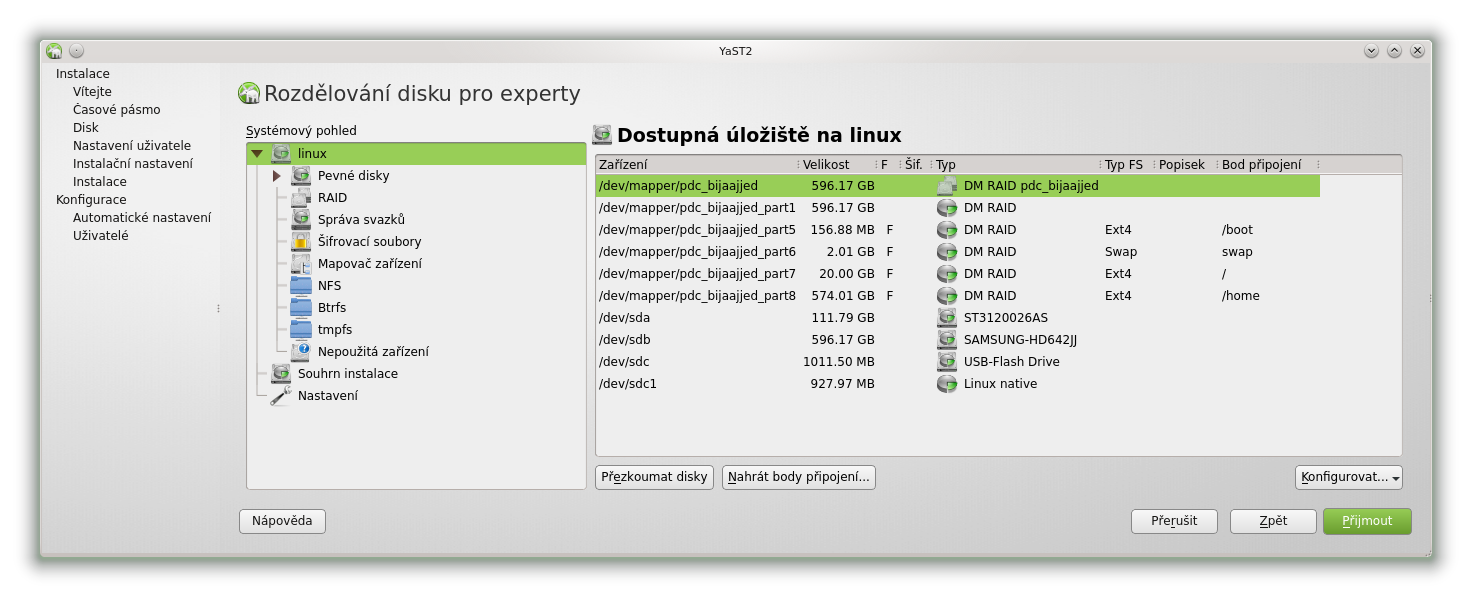Click Uživatelé step in sidebar

(x=100, y=235)
